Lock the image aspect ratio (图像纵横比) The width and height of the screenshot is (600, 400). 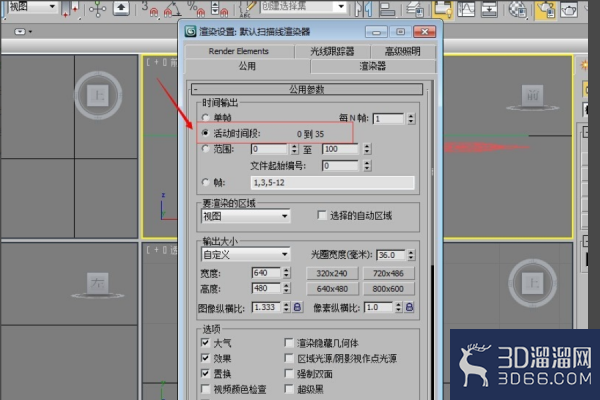297,307
